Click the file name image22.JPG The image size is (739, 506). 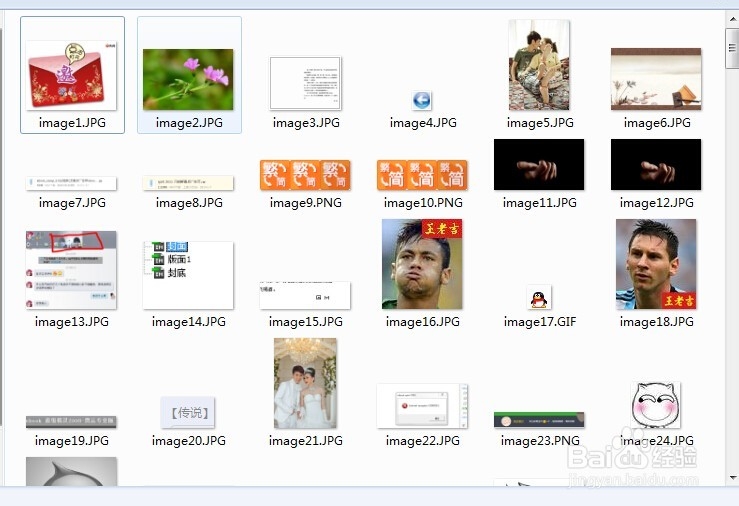(422, 441)
